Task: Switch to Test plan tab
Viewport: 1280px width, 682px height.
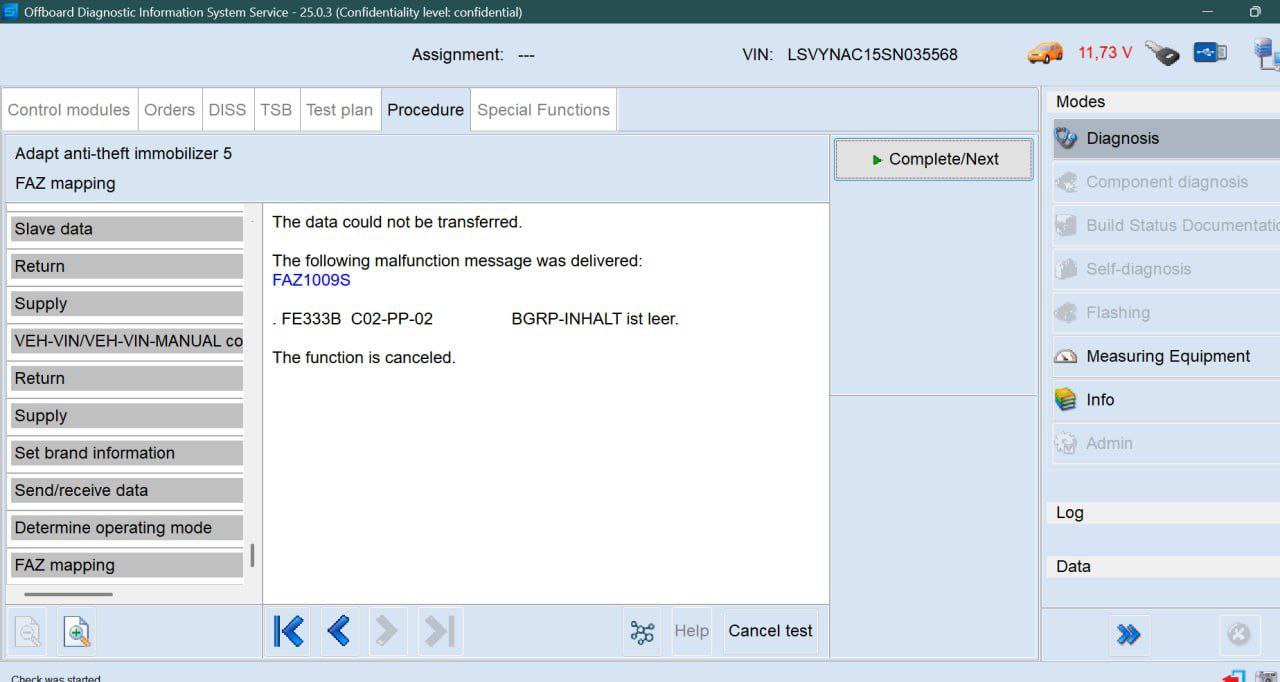Action: tap(339, 110)
